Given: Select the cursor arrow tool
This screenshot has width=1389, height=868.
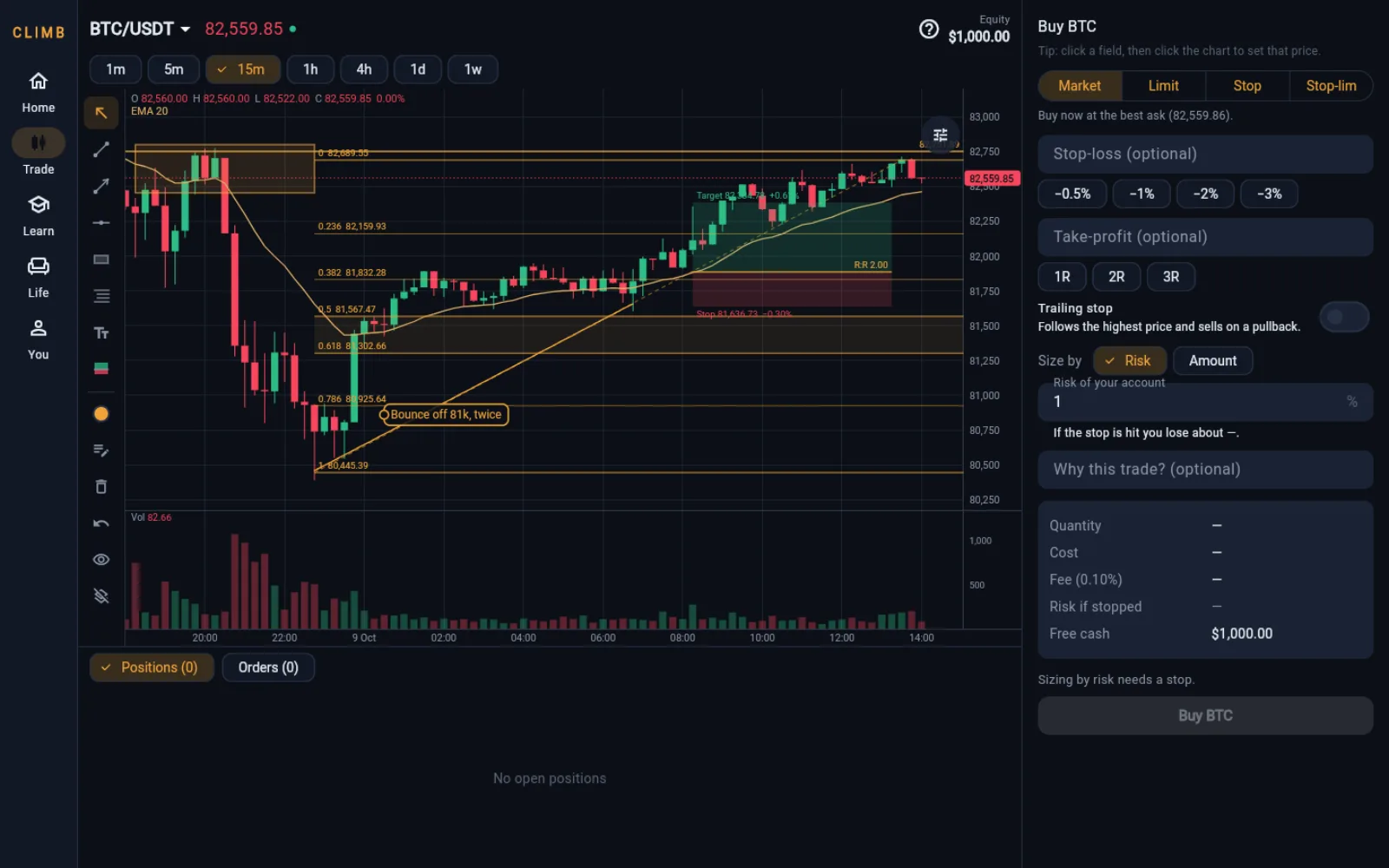Looking at the screenshot, I should pyautogui.click(x=101, y=113).
